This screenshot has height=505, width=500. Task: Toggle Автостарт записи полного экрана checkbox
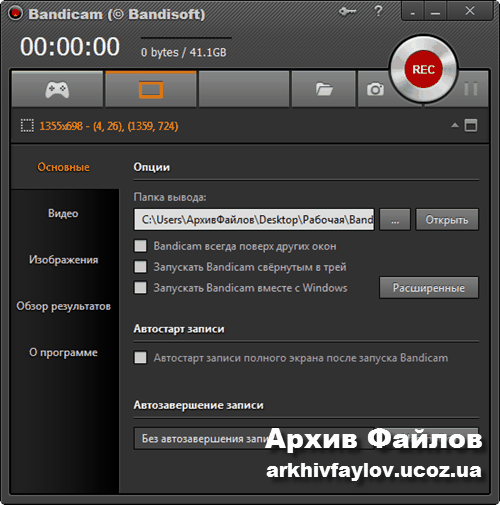[140, 358]
